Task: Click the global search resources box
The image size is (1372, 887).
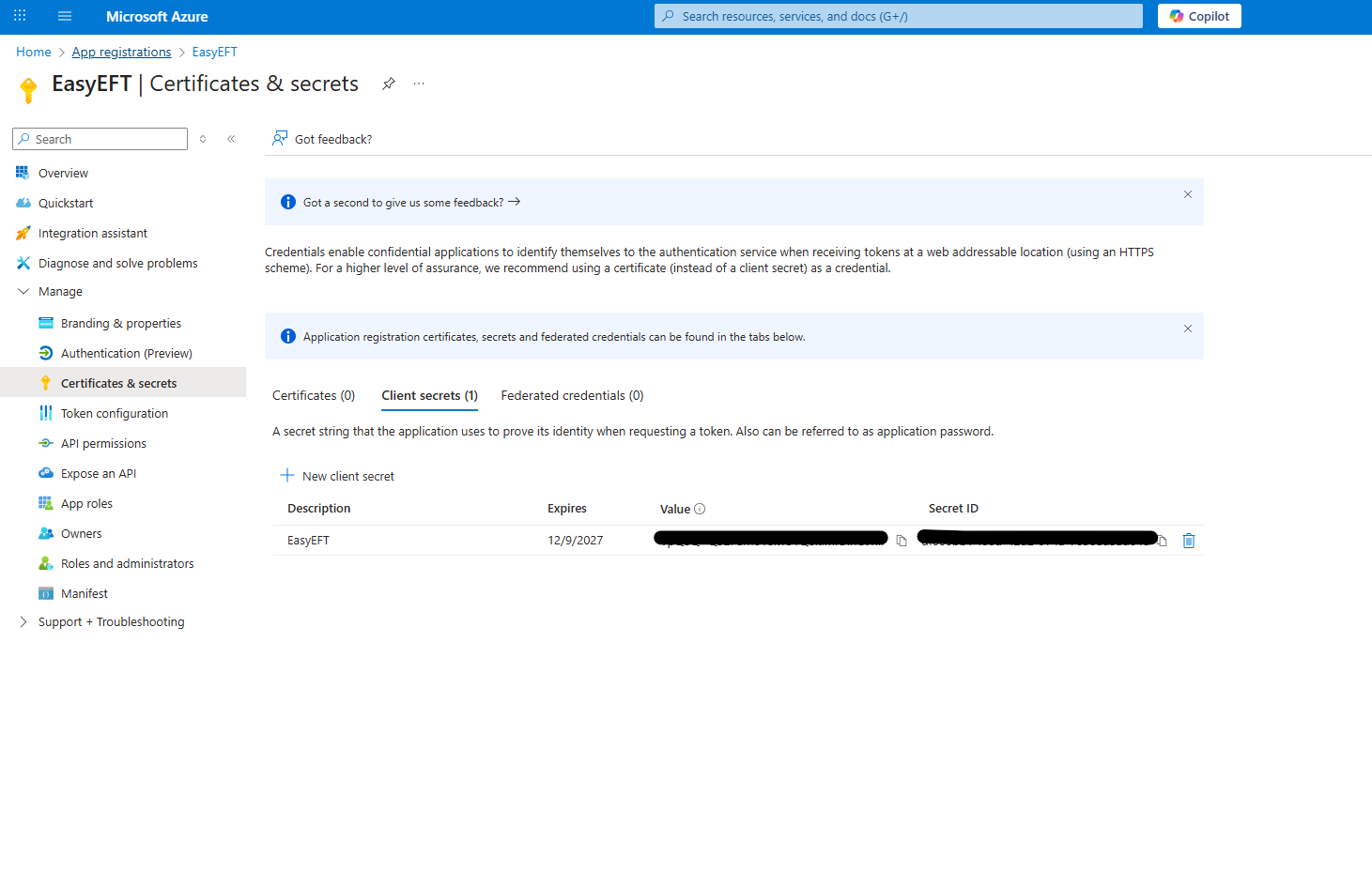Action: (898, 16)
